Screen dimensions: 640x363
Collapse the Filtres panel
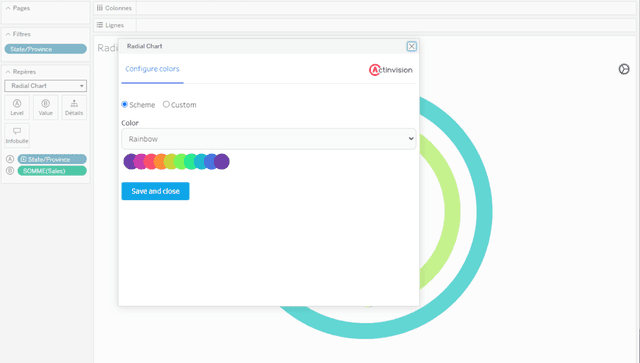click(x=8, y=34)
